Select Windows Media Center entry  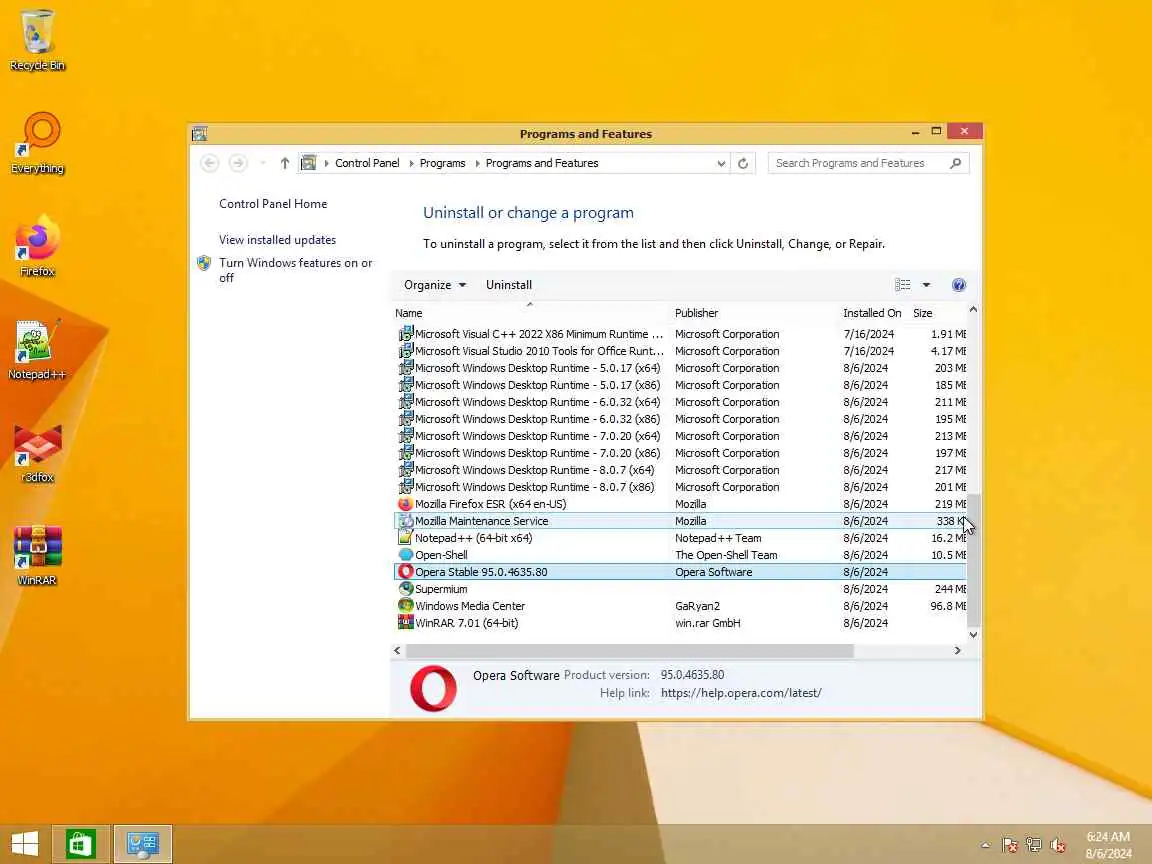(x=680, y=606)
